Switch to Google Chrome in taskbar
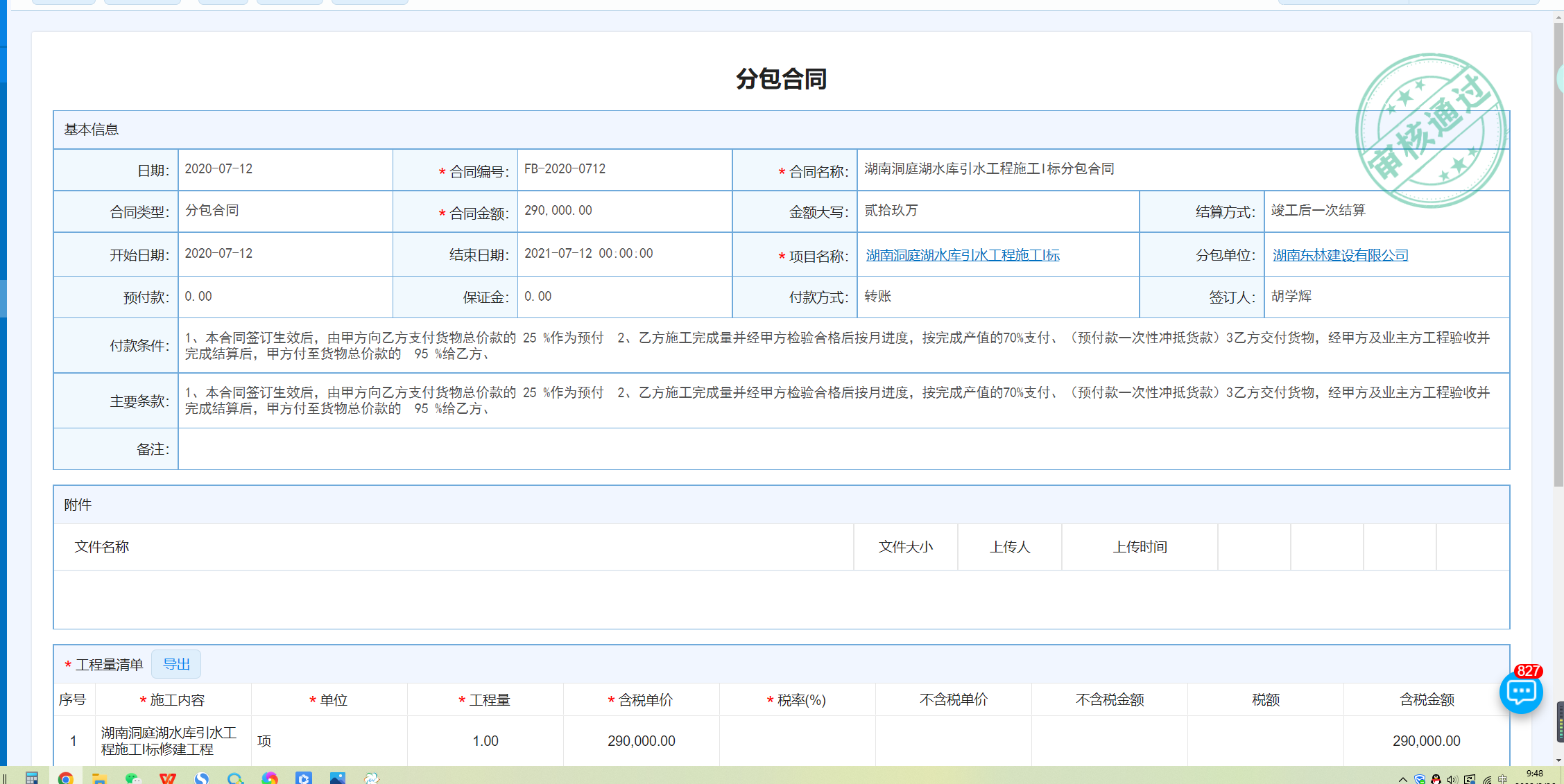Image resolution: width=1564 pixels, height=784 pixels. 65,778
